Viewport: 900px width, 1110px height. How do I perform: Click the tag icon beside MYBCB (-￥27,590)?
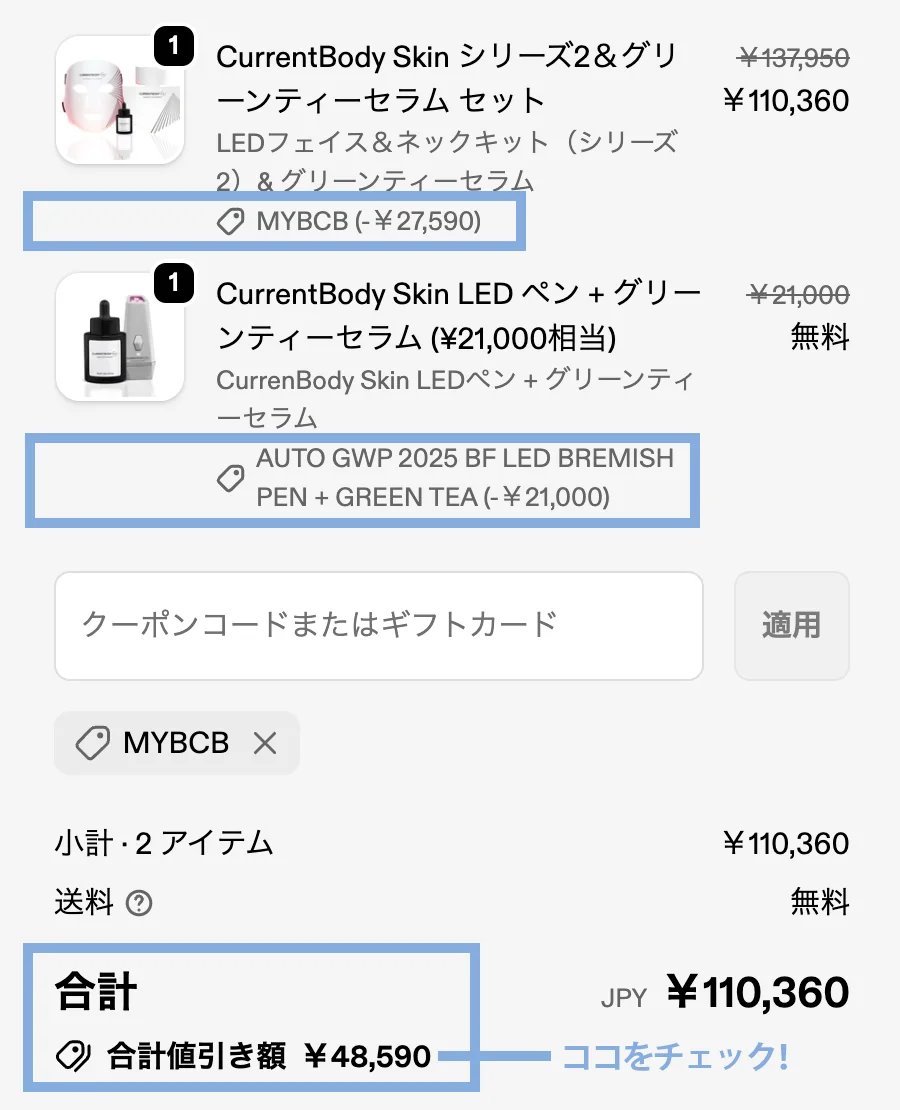pyautogui.click(x=231, y=222)
